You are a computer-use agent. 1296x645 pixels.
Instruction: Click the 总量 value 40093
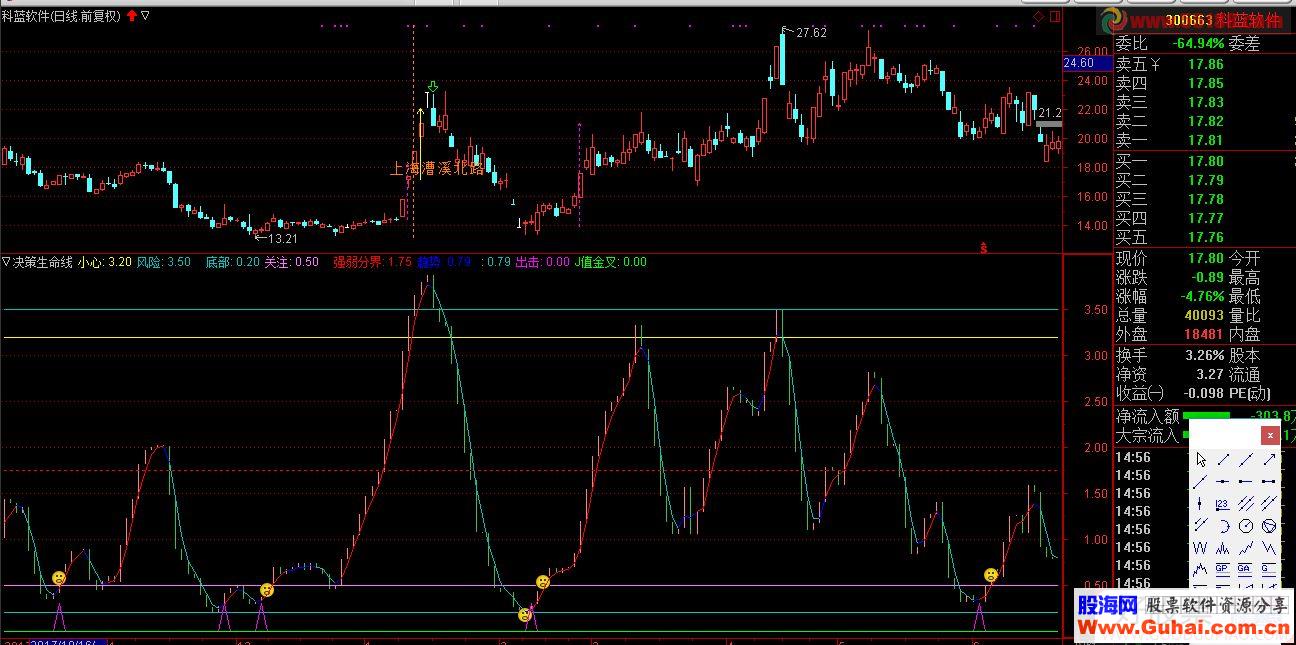pyautogui.click(x=1202, y=315)
